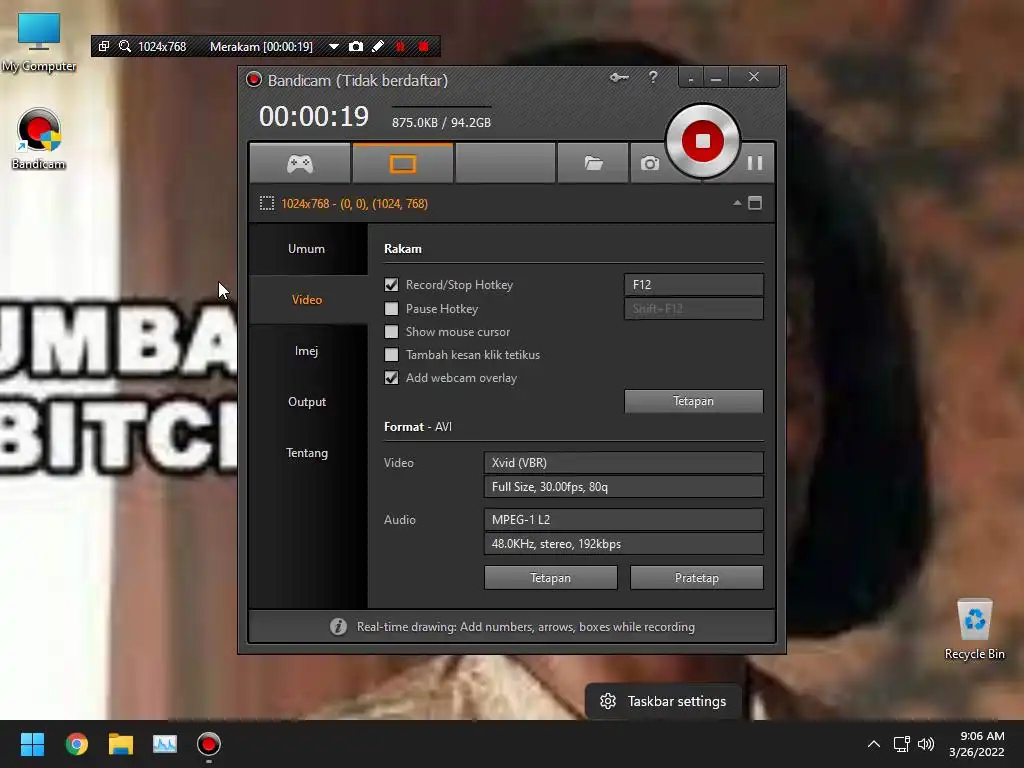
Task: Click the red stop icon in recording bar
Action: point(424,46)
